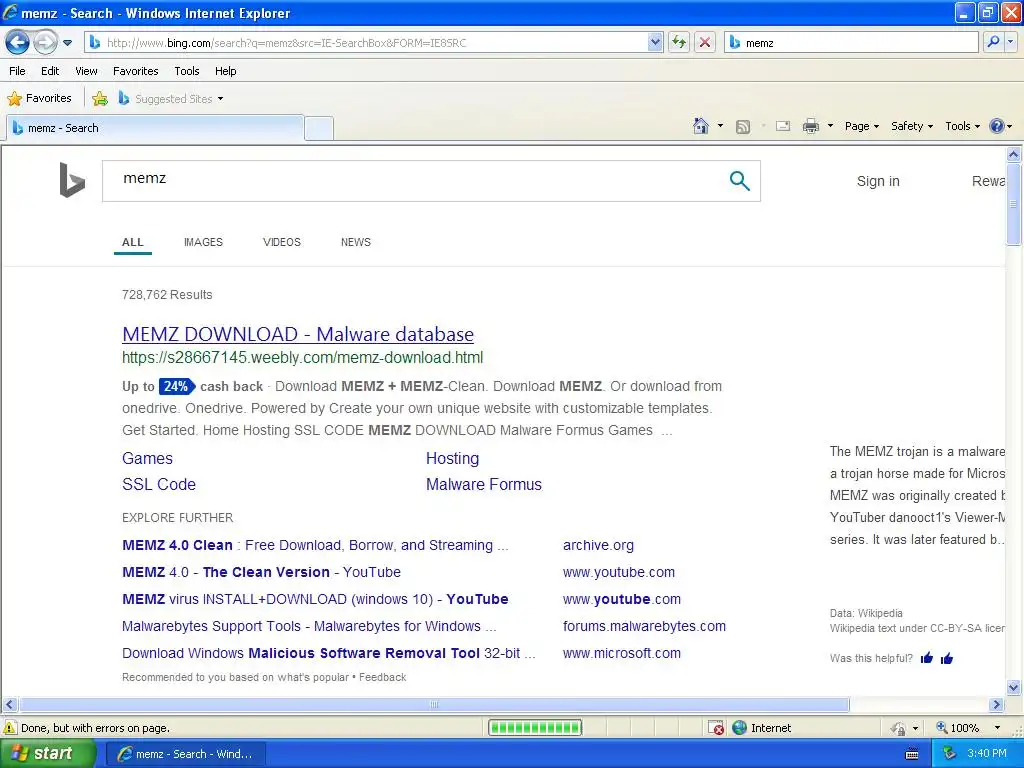Open MEMZ virus INSTALL+DOWNLOAD YouTube link
The height and width of the screenshot is (768, 1024).
315,599
